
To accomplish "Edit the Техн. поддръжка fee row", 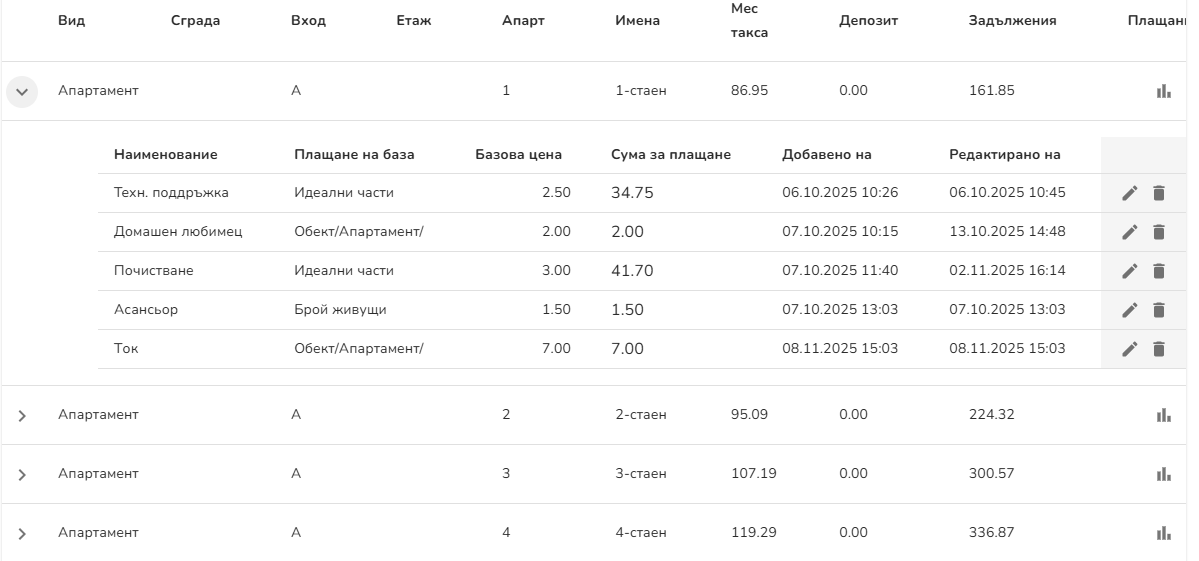I will 1130,193.
